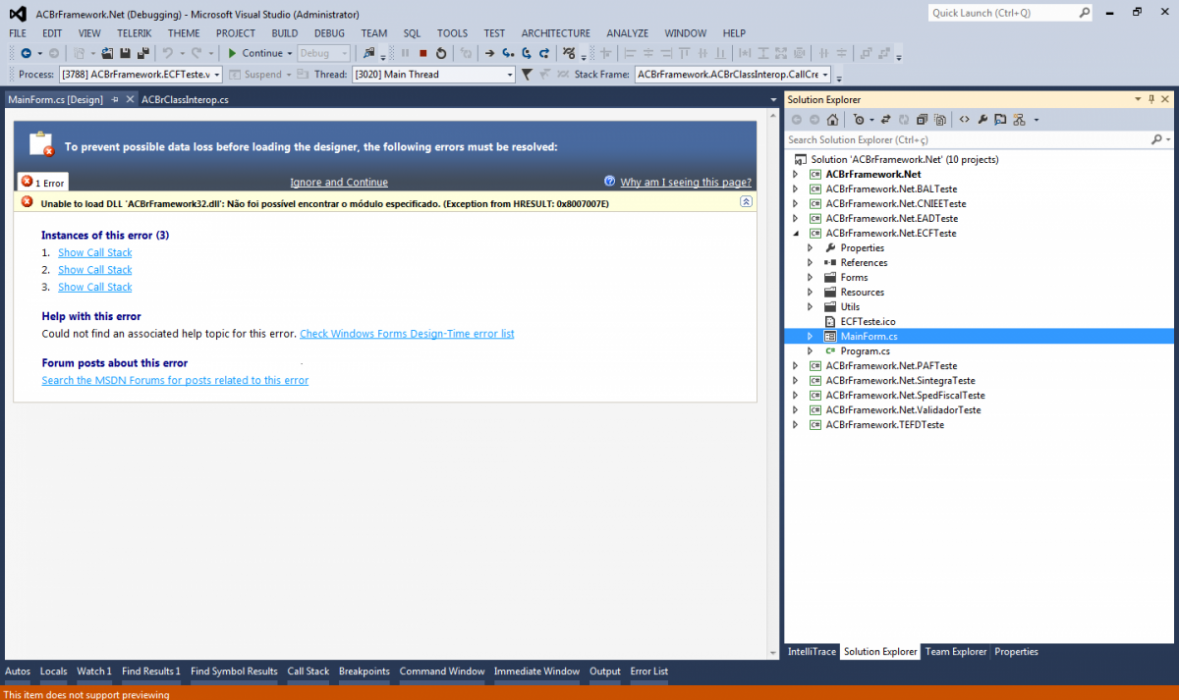
Task: Open the DEBUG menu
Action: pyautogui.click(x=329, y=33)
